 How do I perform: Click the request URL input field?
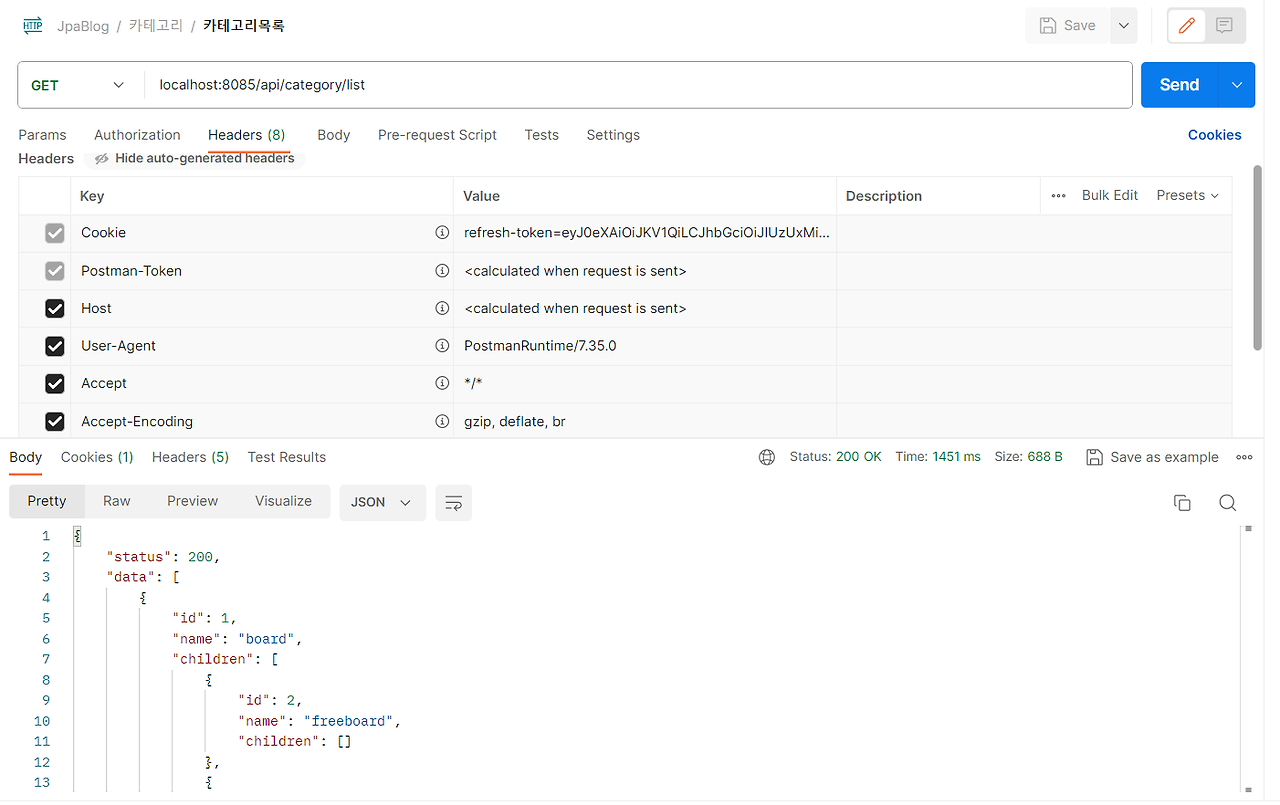pyautogui.click(x=638, y=85)
